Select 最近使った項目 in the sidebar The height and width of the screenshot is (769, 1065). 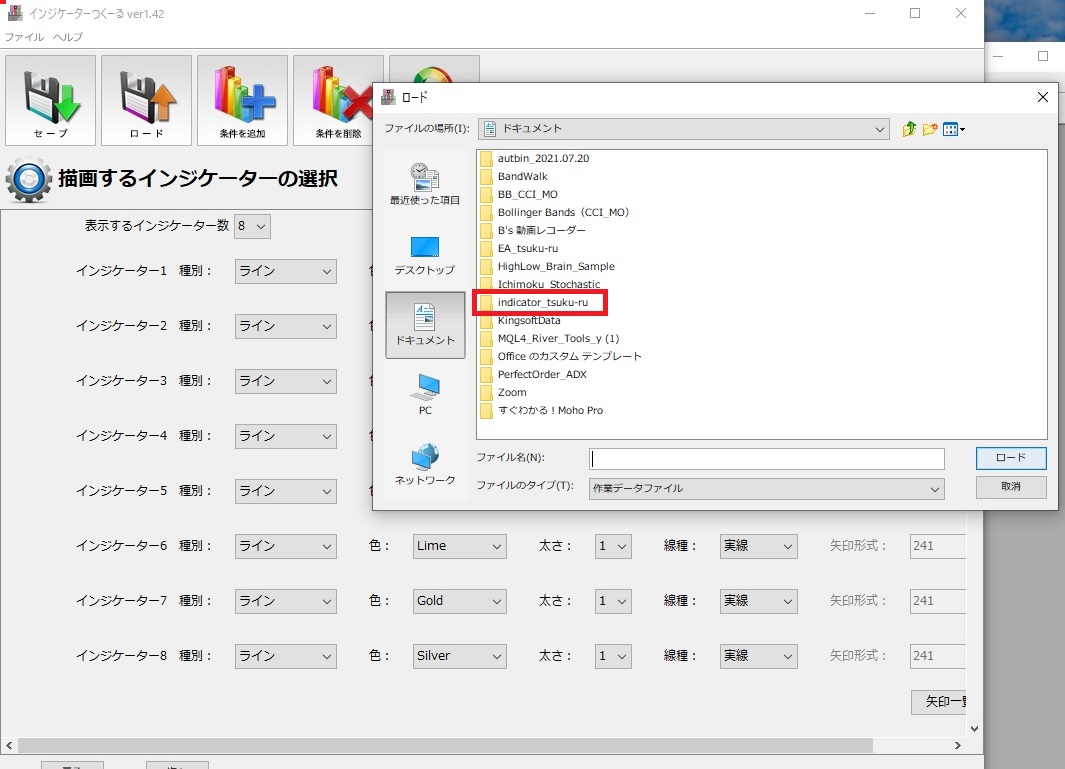click(425, 185)
